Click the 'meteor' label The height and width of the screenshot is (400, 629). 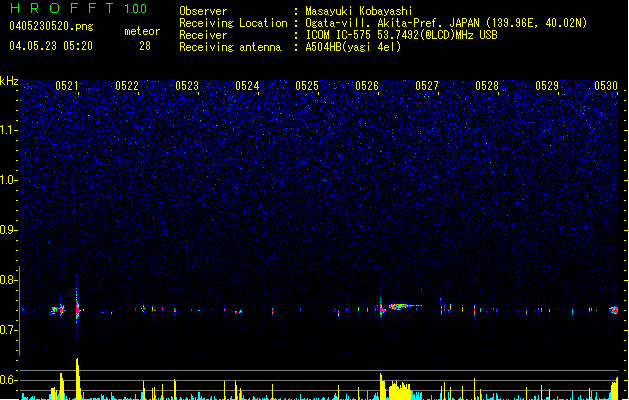142,31
